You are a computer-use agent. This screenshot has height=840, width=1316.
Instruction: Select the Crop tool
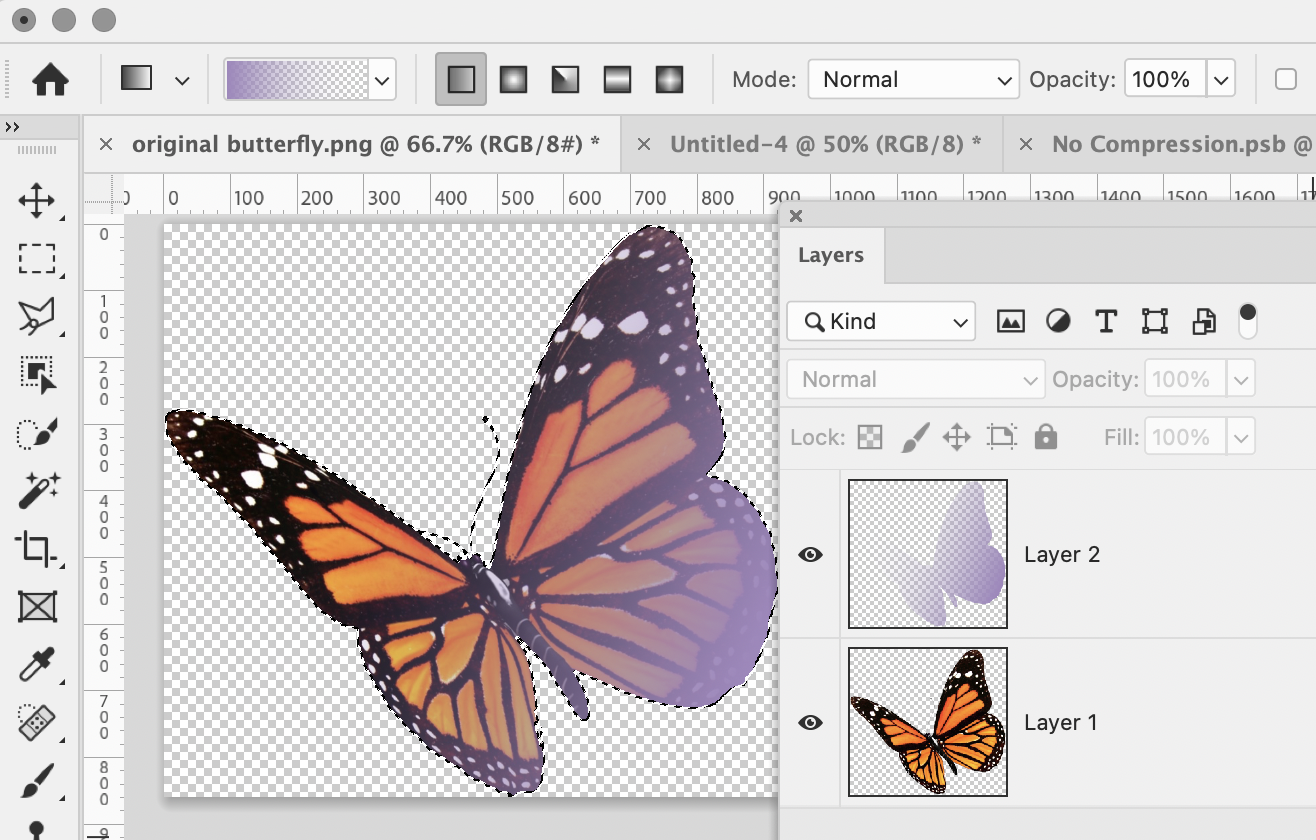point(38,548)
